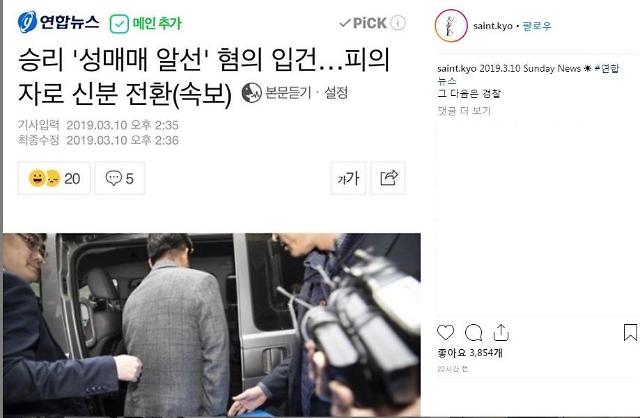Click the 팔로우 follow link
Viewport: 640px width, 418px height.
(537, 26)
